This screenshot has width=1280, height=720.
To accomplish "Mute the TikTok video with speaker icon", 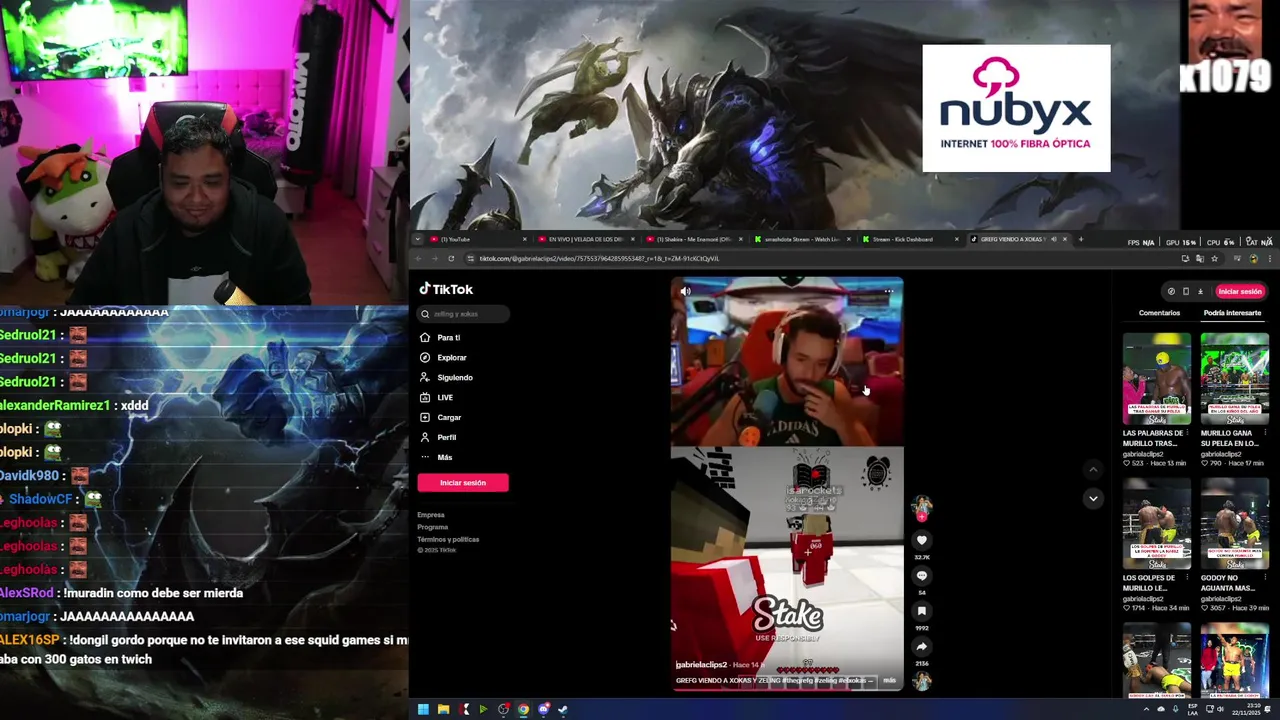I will point(685,292).
